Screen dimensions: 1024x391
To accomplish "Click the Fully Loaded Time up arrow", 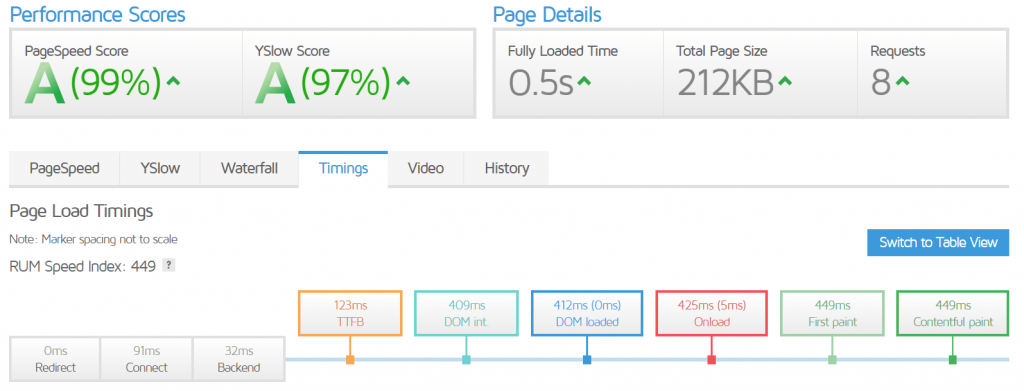I will [x=584, y=82].
